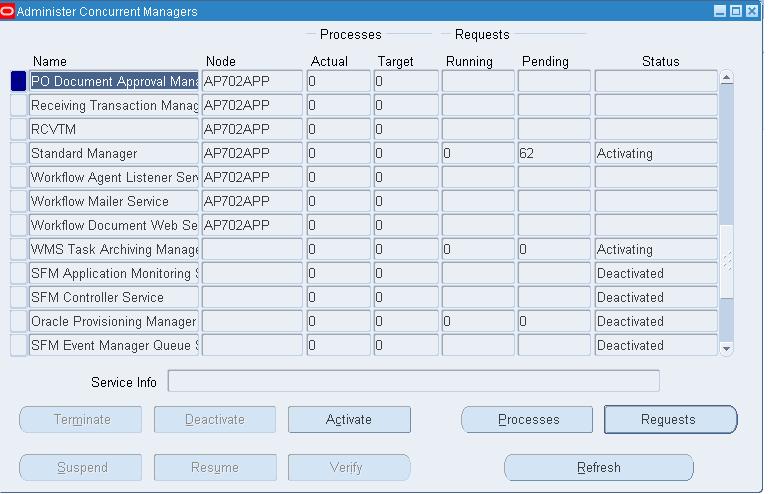The image size is (771, 494).
Task: Select the RCVTM row indicator box
Action: pos(18,130)
